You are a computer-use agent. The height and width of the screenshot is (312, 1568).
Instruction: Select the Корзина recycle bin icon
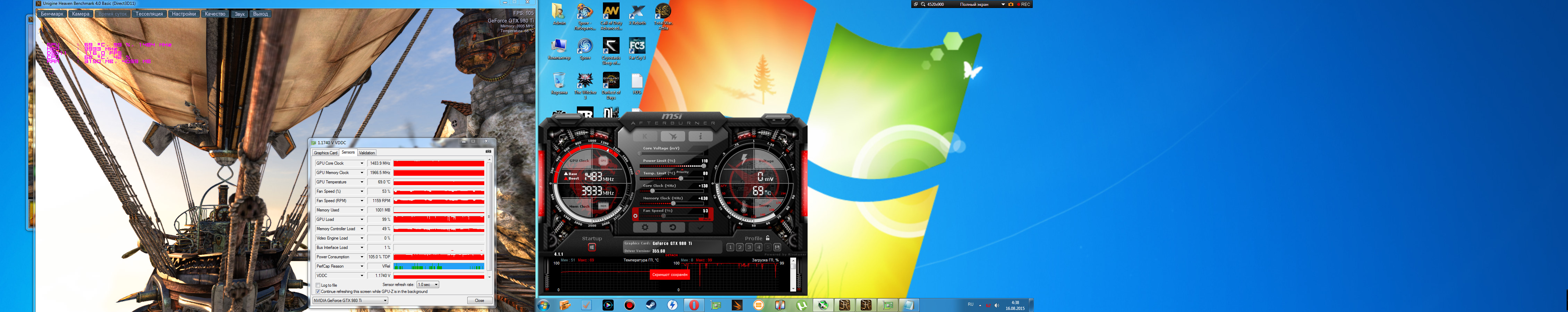click(x=559, y=84)
